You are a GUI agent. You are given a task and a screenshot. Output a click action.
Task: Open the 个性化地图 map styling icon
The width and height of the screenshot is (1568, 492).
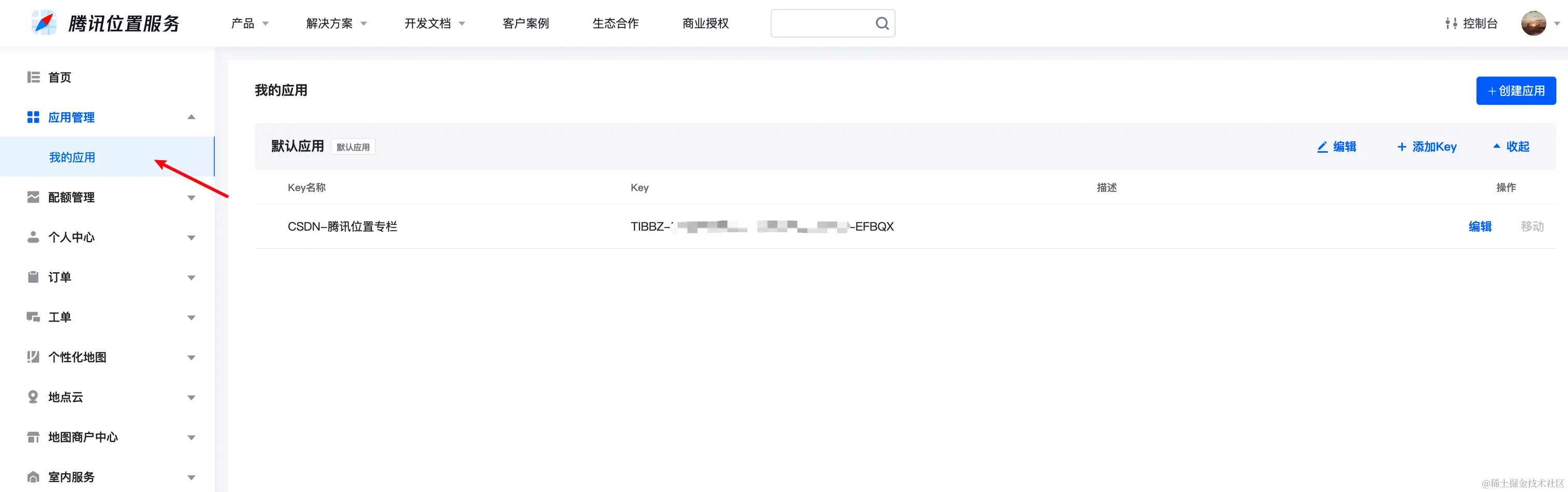point(33,357)
